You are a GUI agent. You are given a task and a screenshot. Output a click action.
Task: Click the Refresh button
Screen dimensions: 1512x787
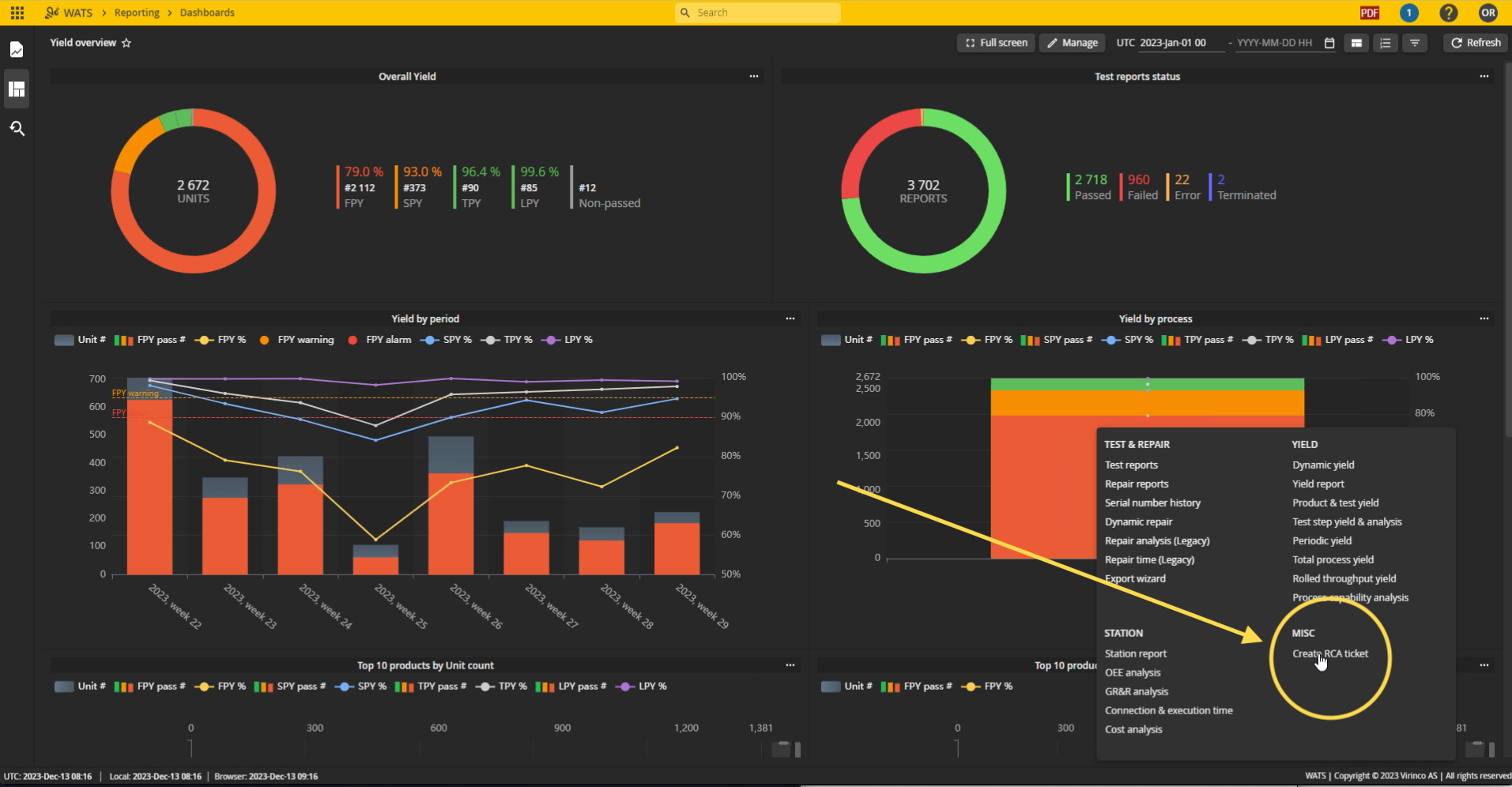[x=1476, y=43]
